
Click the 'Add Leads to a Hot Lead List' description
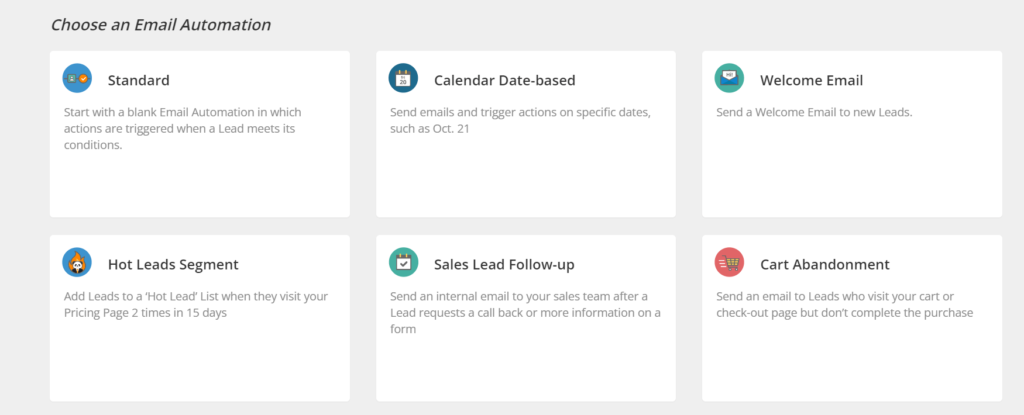coord(196,305)
